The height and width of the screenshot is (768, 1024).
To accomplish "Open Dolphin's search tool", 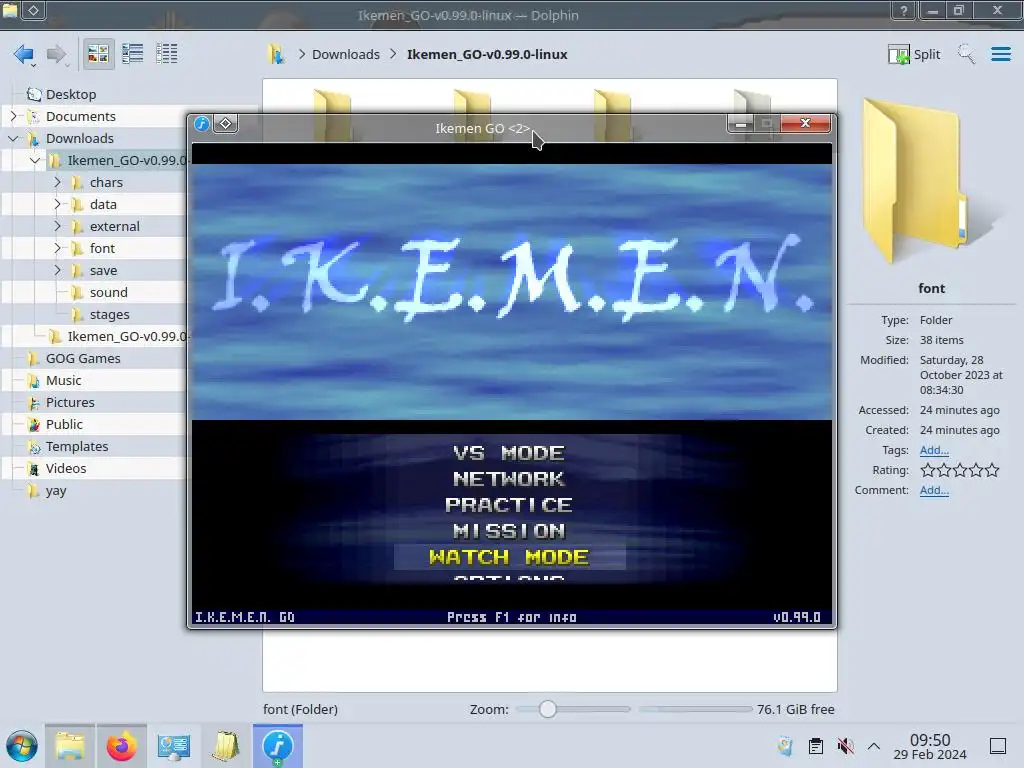I will tap(967, 54).
